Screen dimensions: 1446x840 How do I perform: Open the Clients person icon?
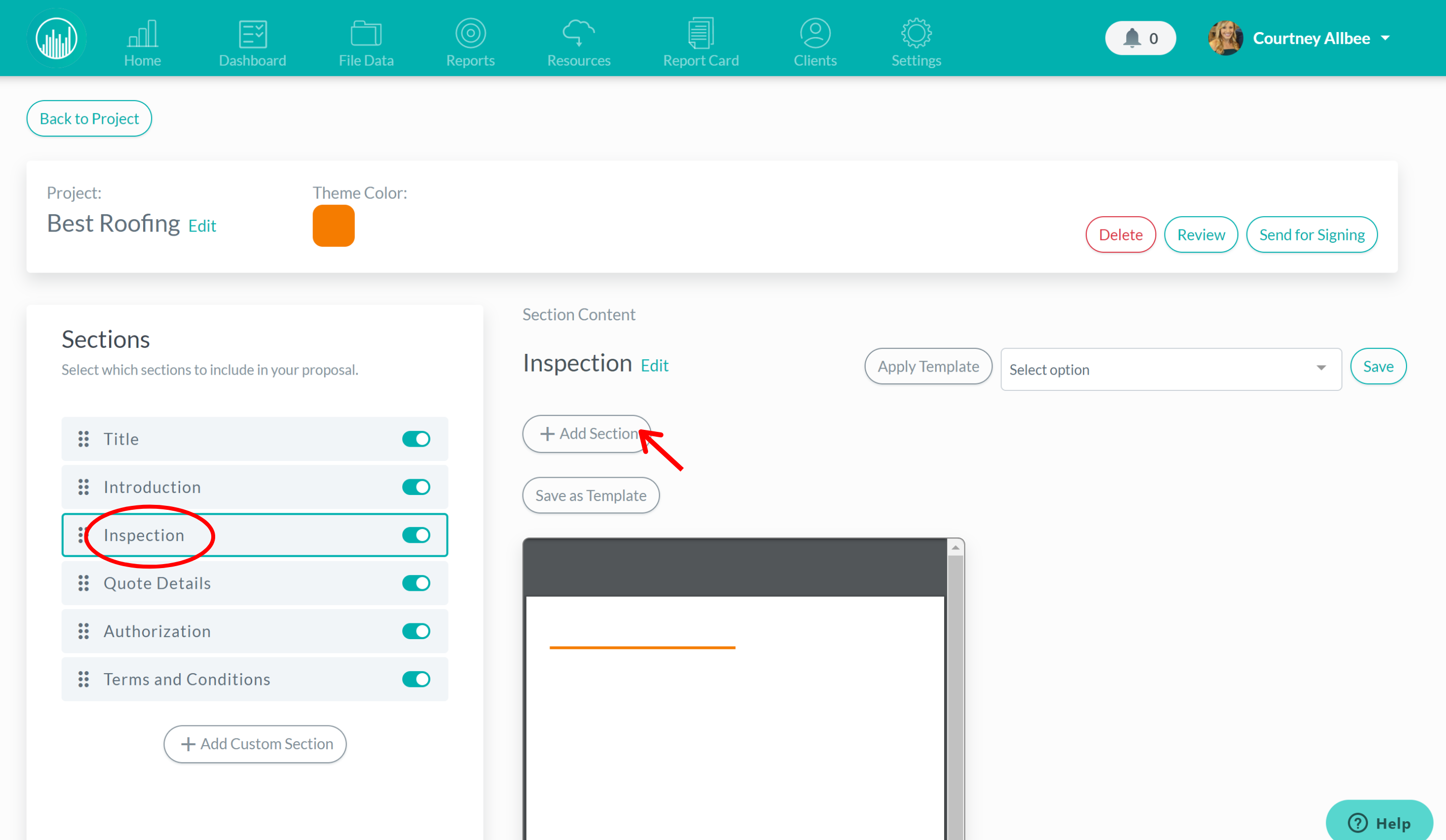[815, 33]
